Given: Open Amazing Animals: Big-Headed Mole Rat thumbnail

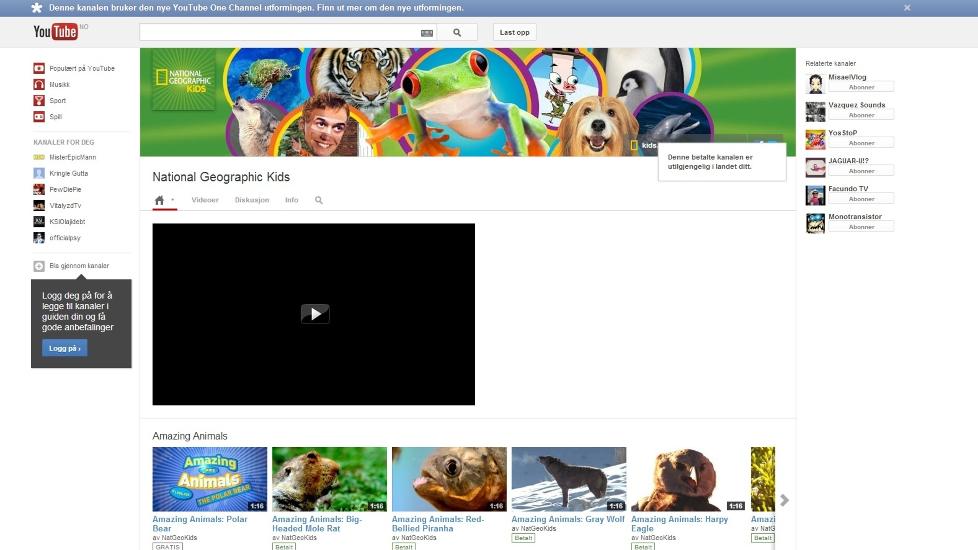Looking at the screenshot, I should click(x=329, y=479).
